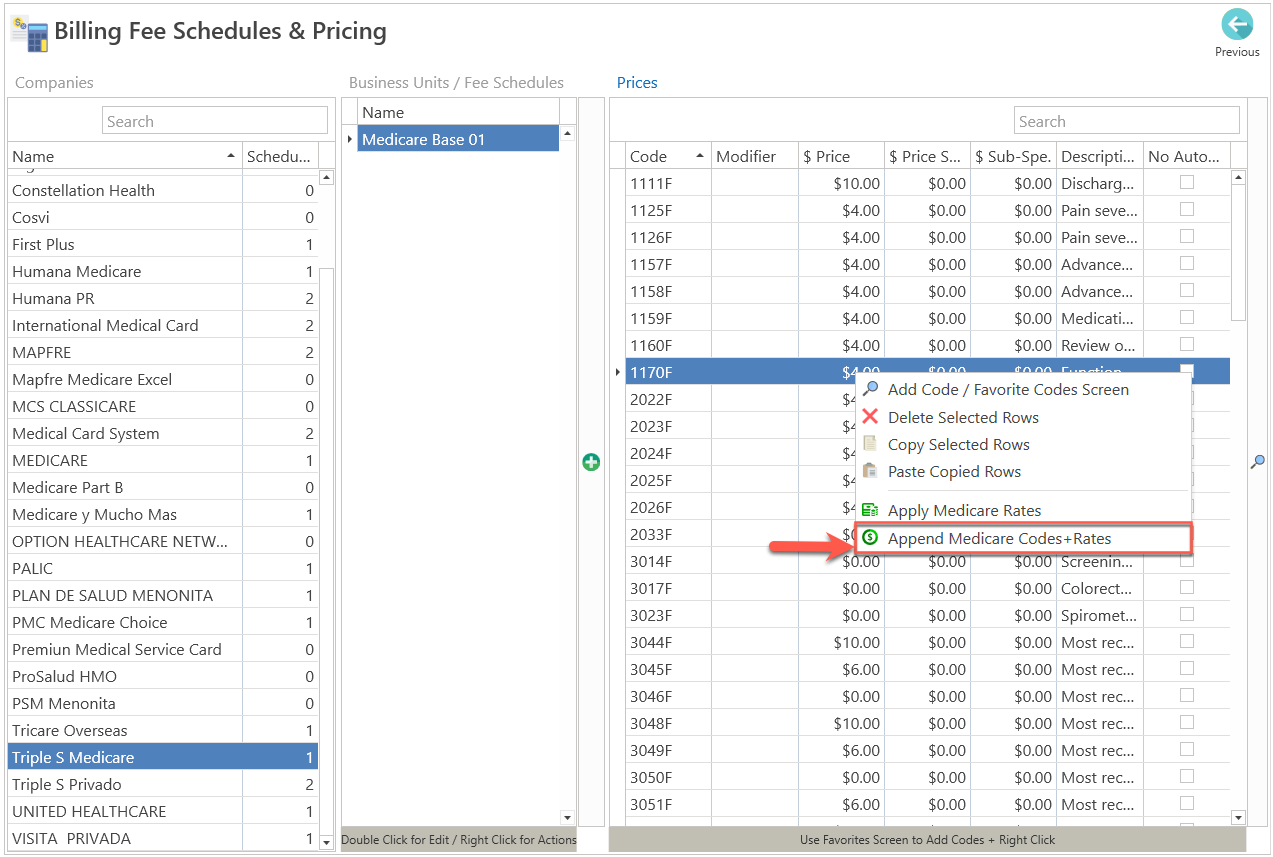Toggle No Auto checkbox for code 1158F
The height and width of the screenshot is (857, 1273).
pyautogui.click(x=1187, y=291)
